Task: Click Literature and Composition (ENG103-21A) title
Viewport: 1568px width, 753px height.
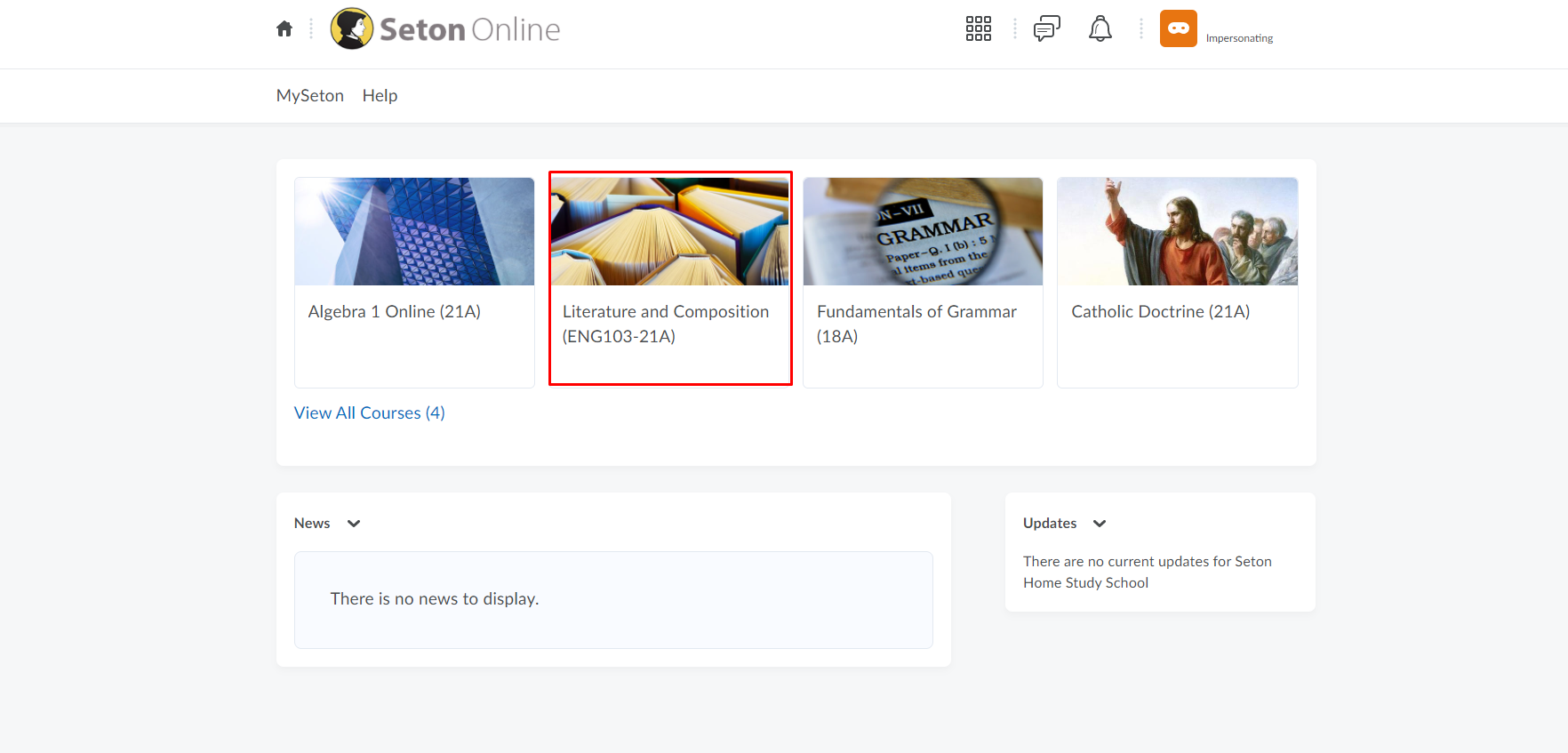Action: click(666, 324)
